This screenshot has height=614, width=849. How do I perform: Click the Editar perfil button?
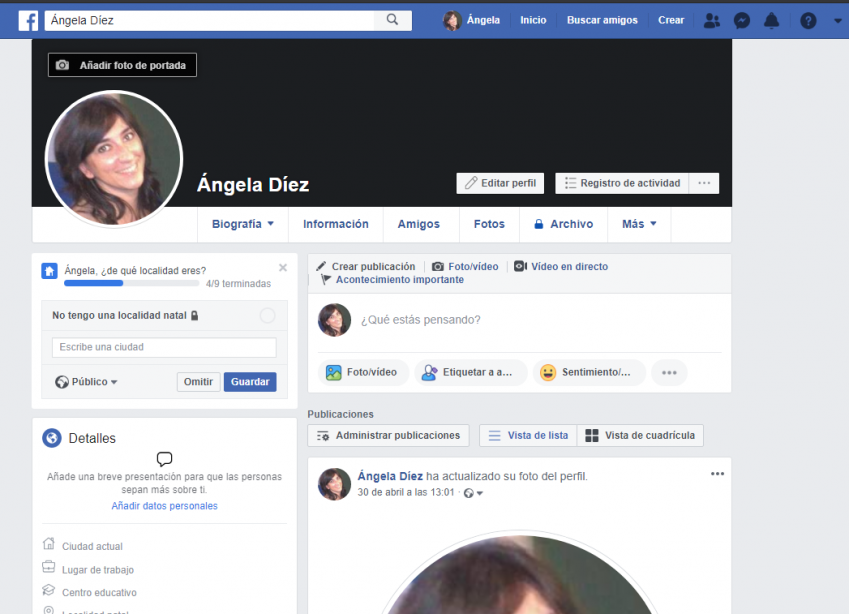(500, 183)
